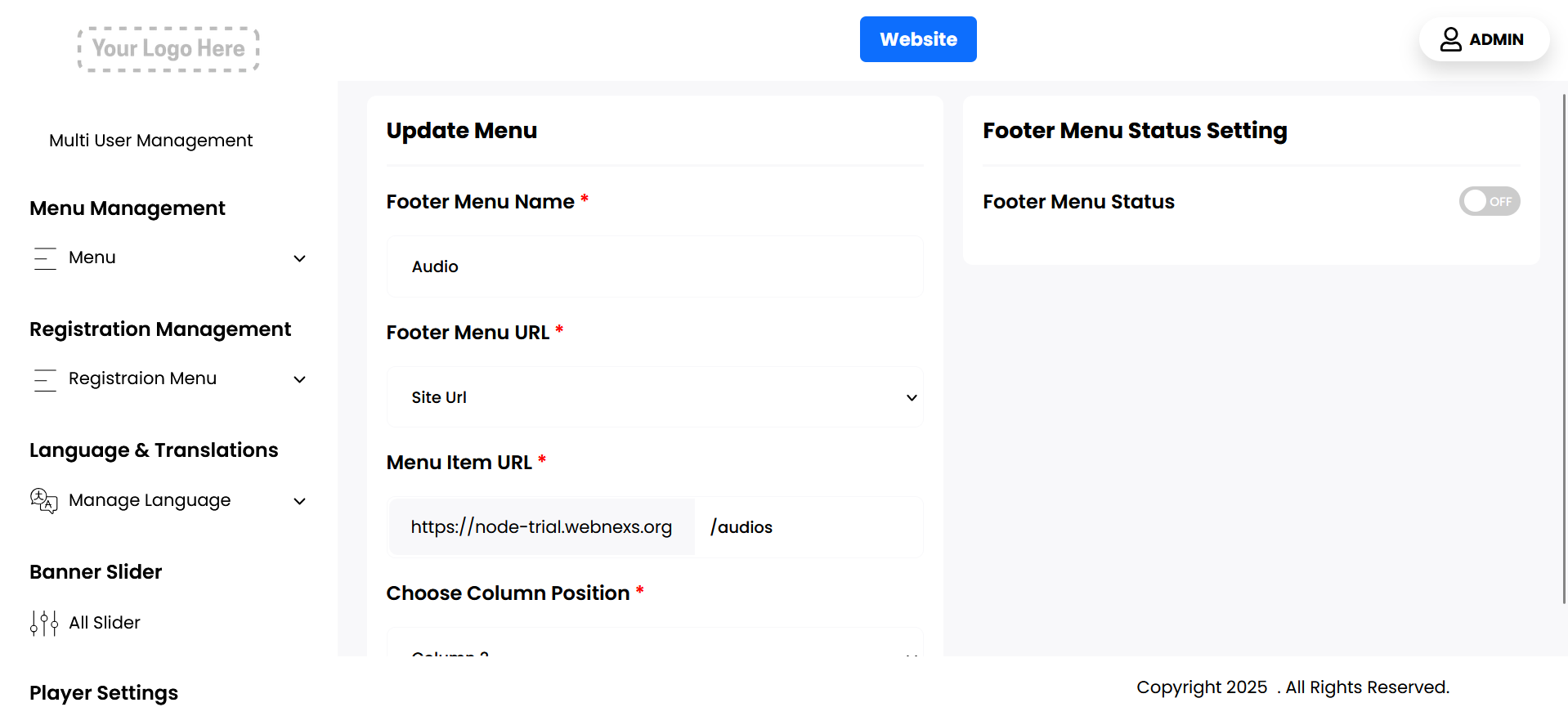This screenshot has height=716, width=1568.
Task: Click the Your Logo Here image
Action: 168,49
